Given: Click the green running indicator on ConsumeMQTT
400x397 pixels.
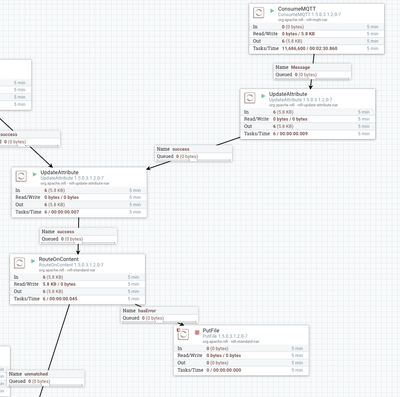Looking at the screenshot, I should tap(272, 11).
